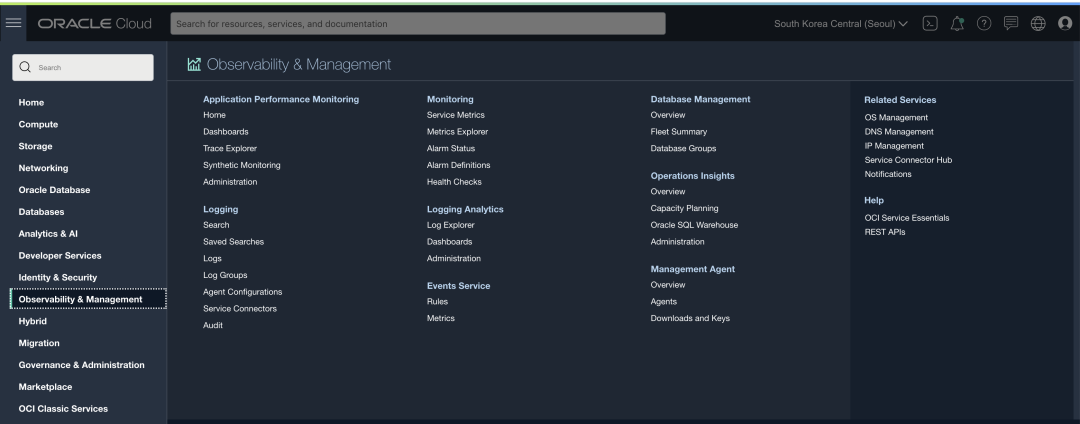The width and height of the screenshot is (1080, 424).
Task: Select Marketplace in the sidebar menu
Action: pyautogui.click(x=45, y=387)
